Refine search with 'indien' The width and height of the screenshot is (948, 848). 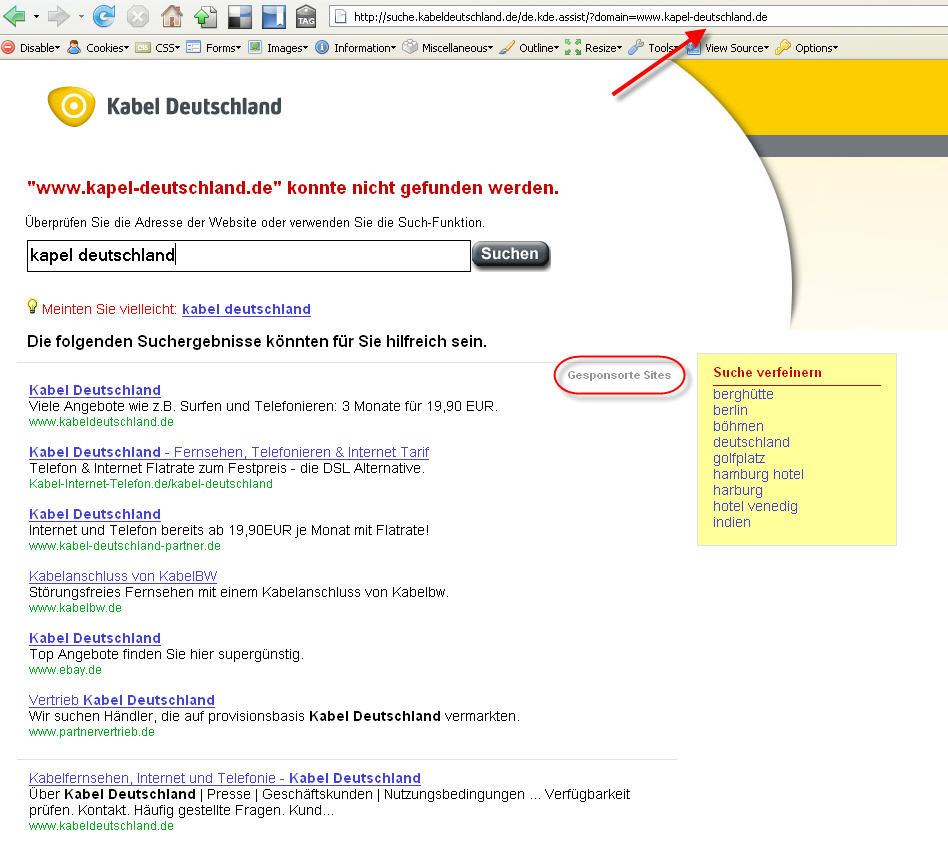click(732, 522)
